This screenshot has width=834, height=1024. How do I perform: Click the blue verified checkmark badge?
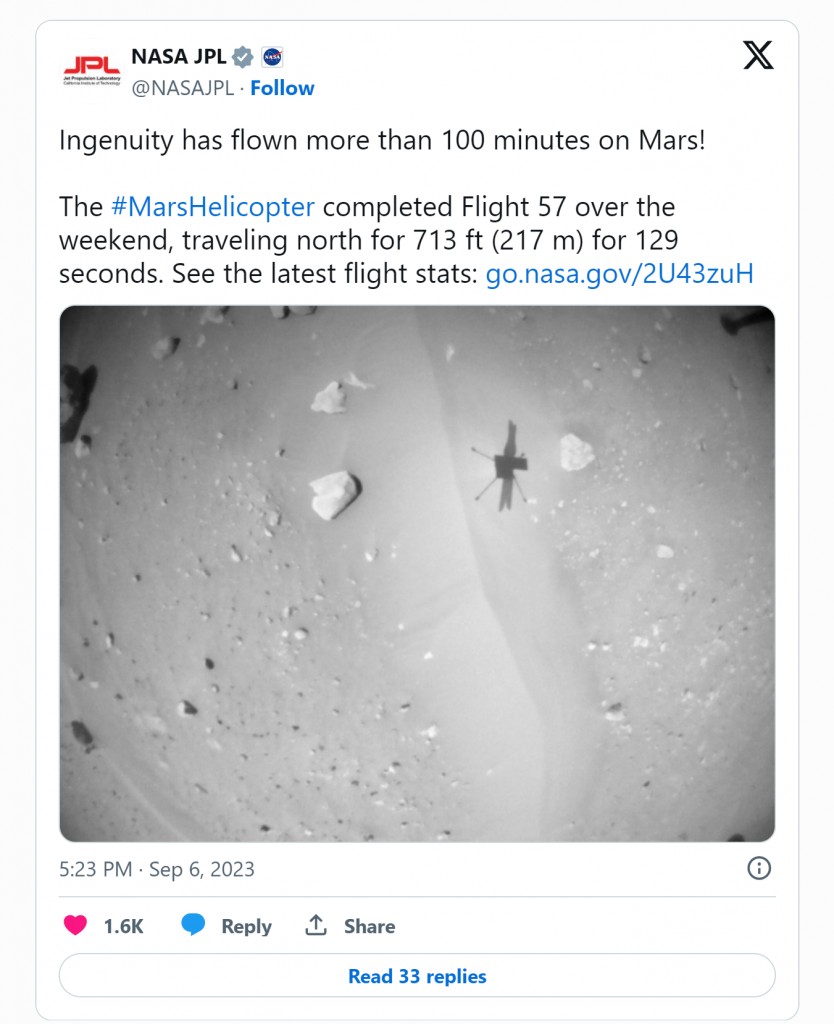tap(243, 56)
